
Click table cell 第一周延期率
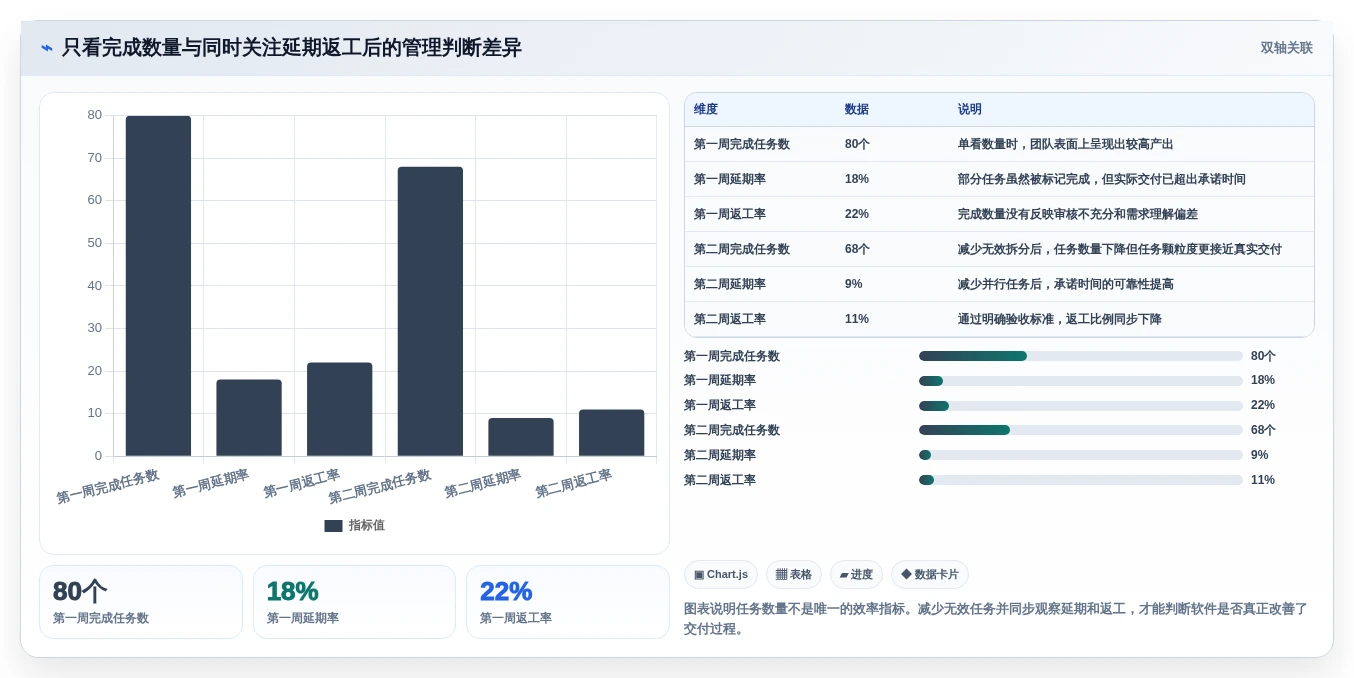click(x=730, y=179)
